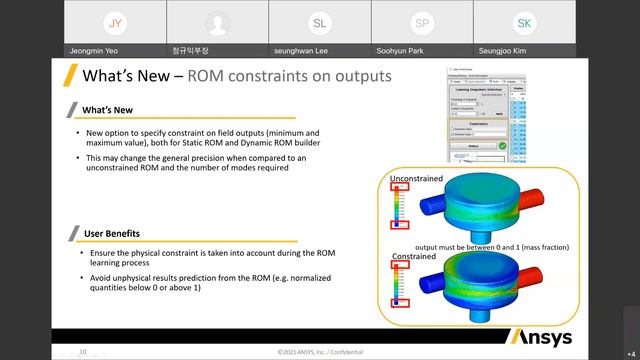Select the "seunghwan Lee" name label
Image resolution: width=640 pixels, height=360 pixels.
(301, 51)
